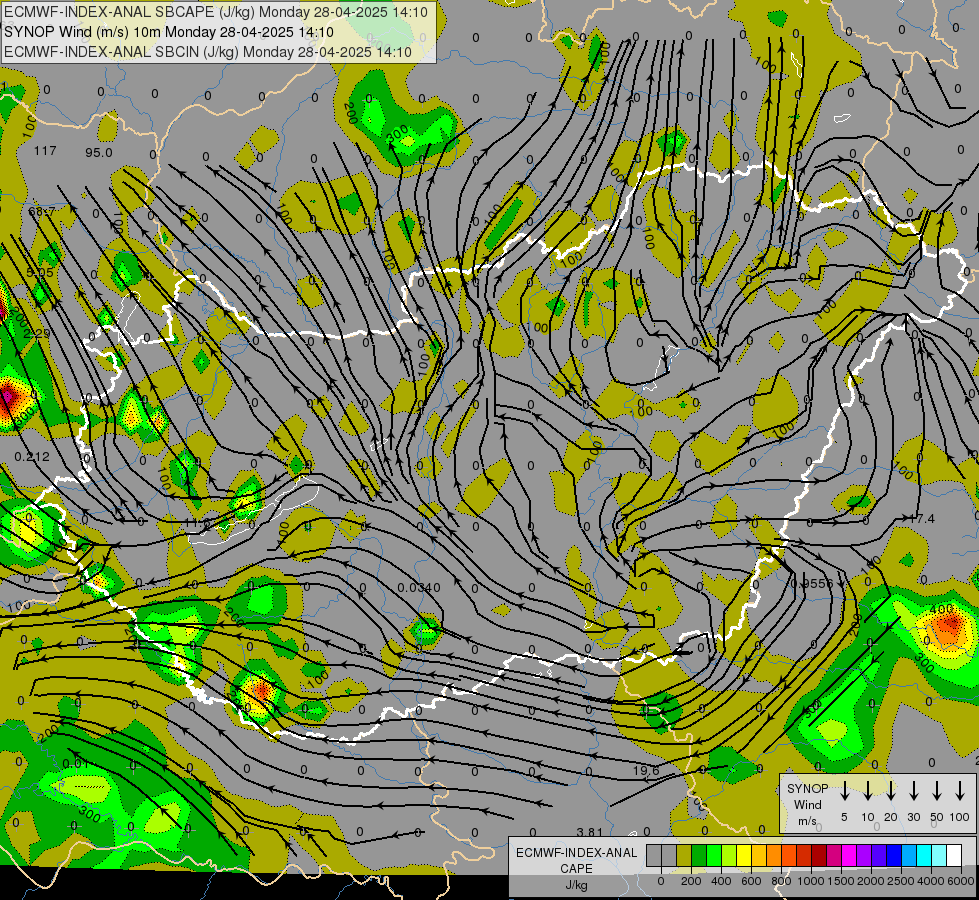Click the SBCIN title line in header

click(x=208, y=52)
